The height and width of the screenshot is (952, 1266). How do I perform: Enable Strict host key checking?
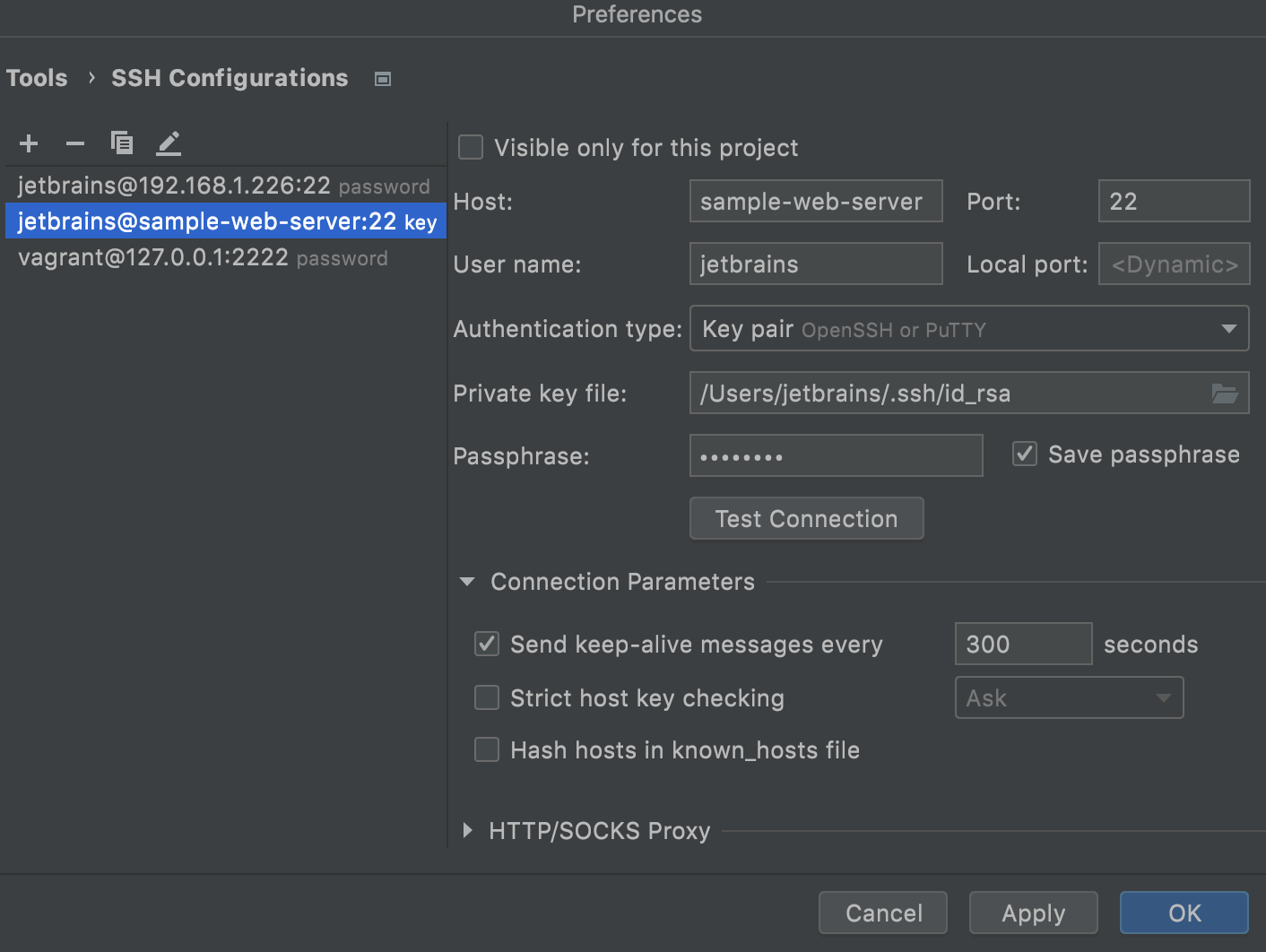pos(486,697)
